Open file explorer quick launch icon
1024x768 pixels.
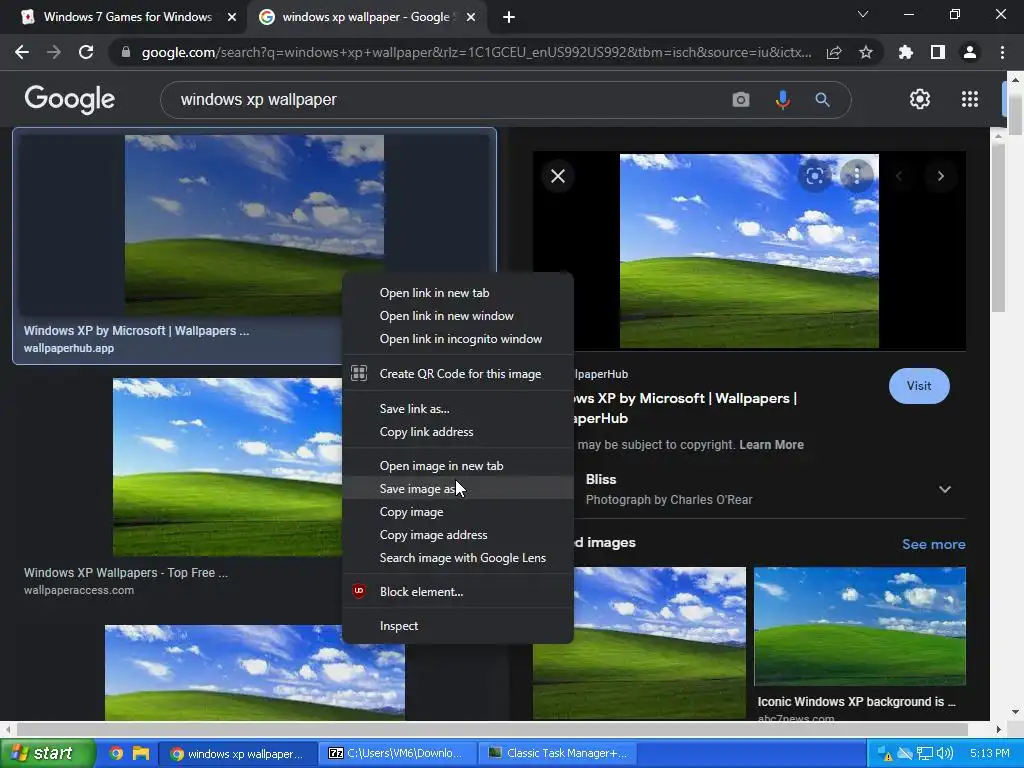pyautogui.click(x=140, y=753)
